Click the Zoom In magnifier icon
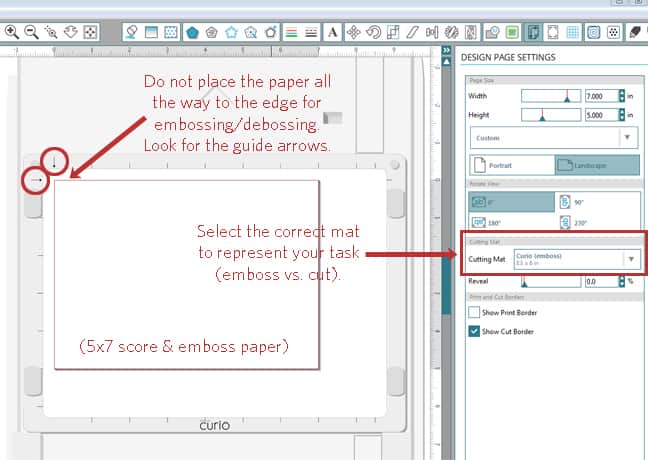The height and width of the screenshot is (460, 648). [x=12, y=32]
